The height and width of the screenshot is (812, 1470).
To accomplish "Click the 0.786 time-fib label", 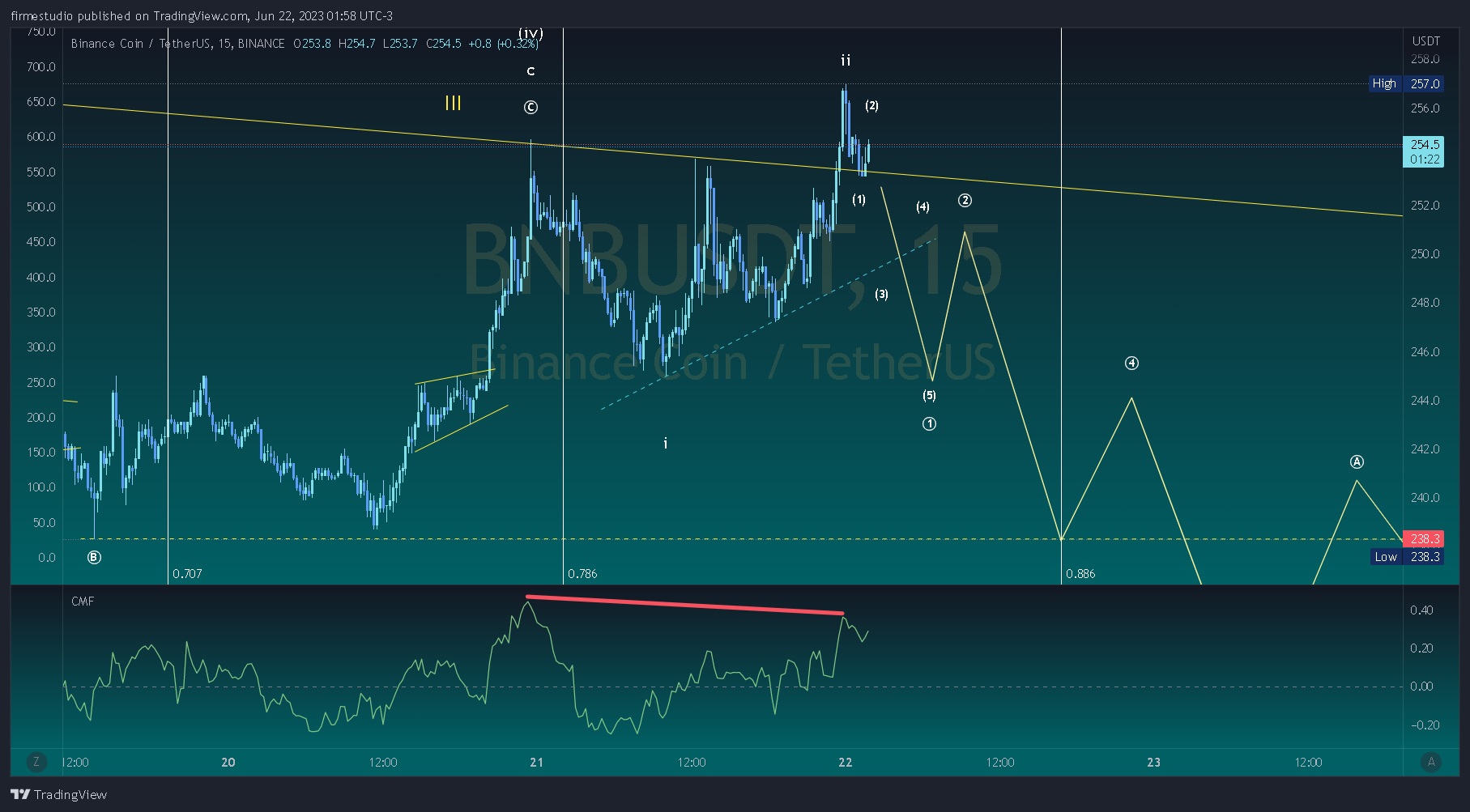I will 582,573.
